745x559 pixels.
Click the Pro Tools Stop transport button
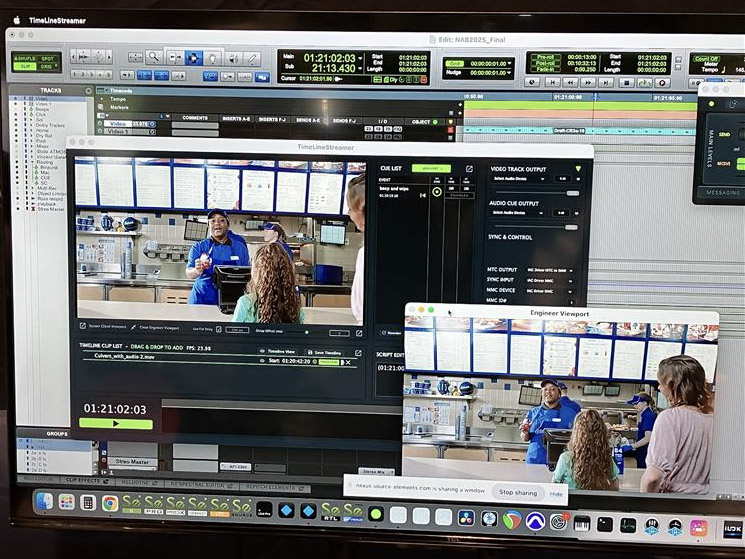pos(626,83)
